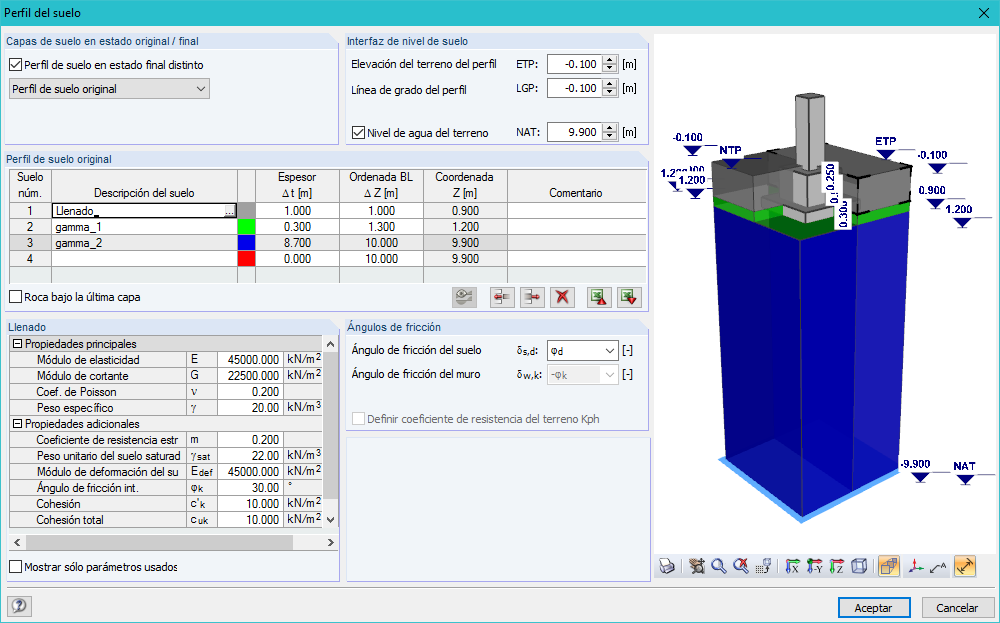Close the Perfil del suelo dialog
This screenshot has width=1000, height=623.
tap(983, 13)
